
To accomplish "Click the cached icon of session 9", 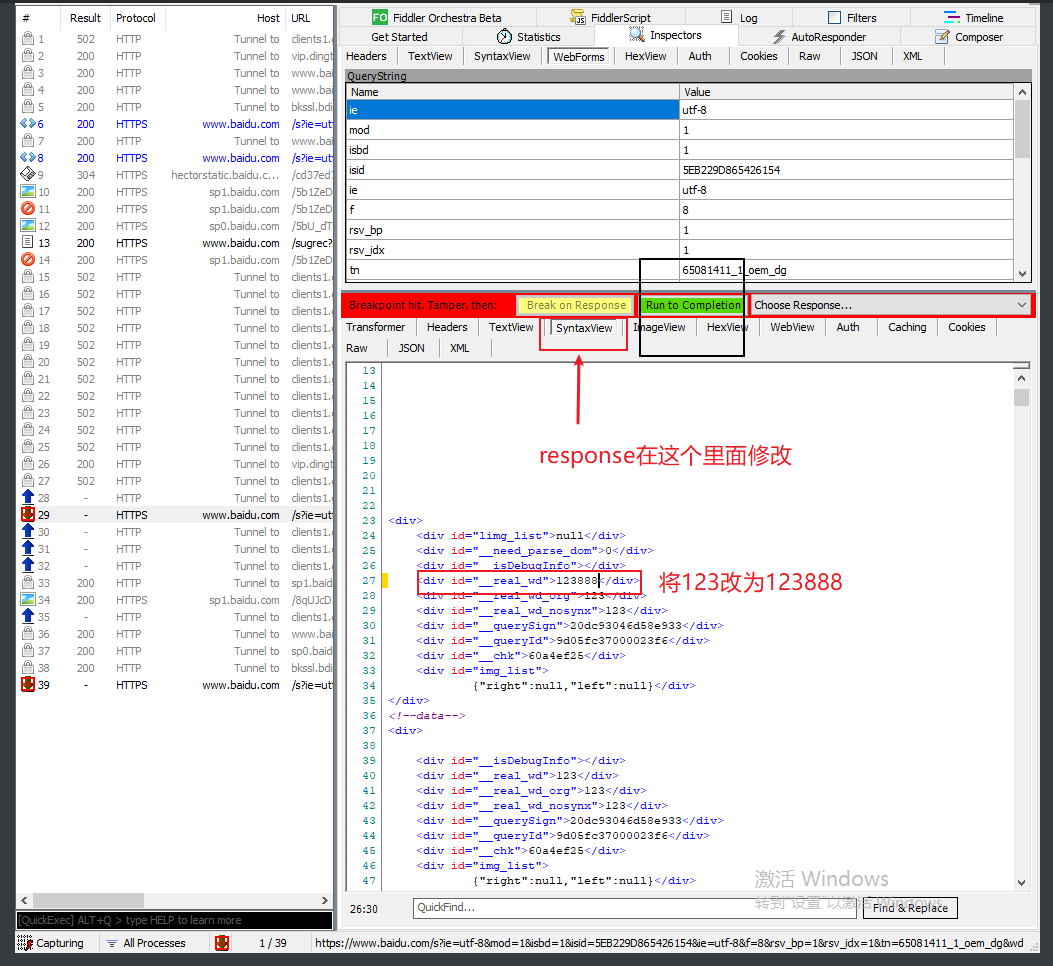I will tap(28, 175).
